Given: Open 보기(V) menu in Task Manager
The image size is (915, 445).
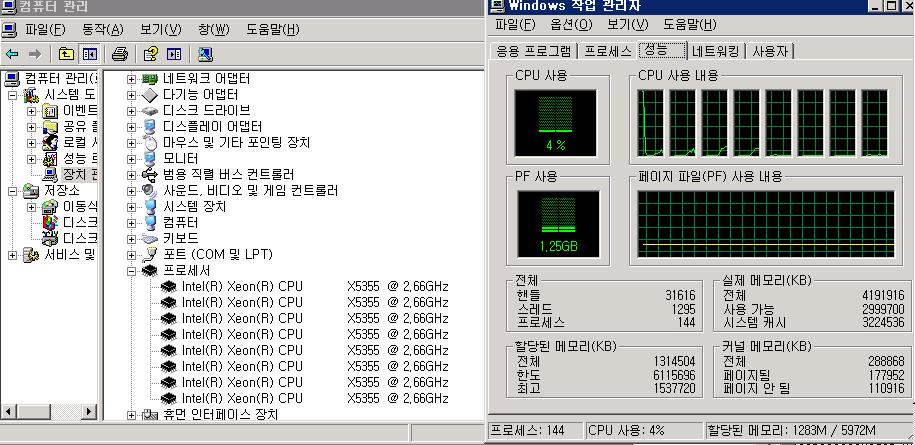Looking at the screenshot, I should pos(628,24).
